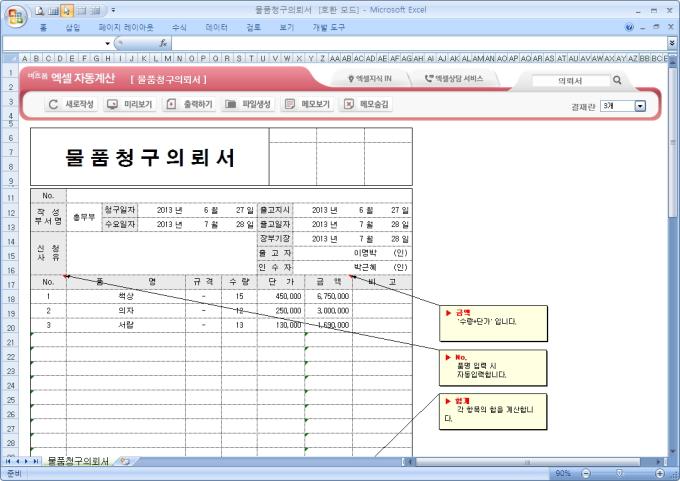Open the round Office button menu
Screen dimensions: 680x481
[x=16, y=17]
